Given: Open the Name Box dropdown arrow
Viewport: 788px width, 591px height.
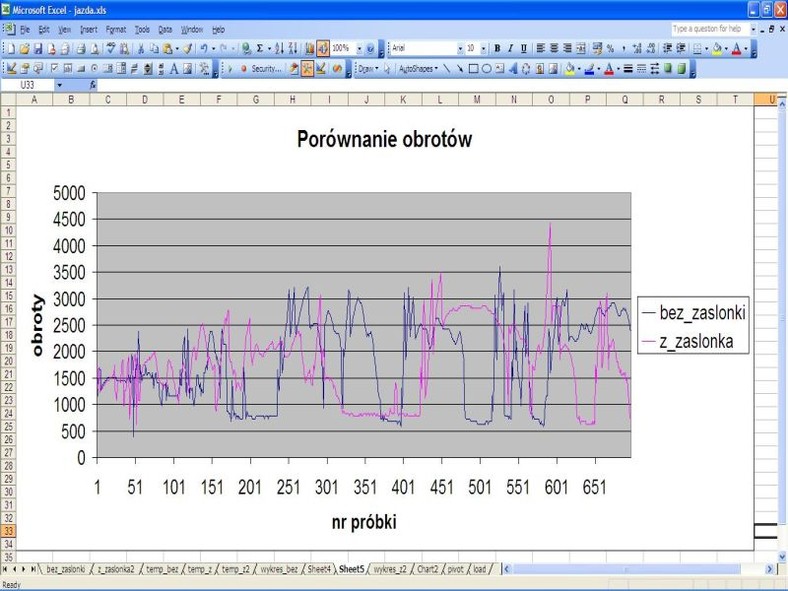Looking at the screenshot, I should click(x=59, y=85).
